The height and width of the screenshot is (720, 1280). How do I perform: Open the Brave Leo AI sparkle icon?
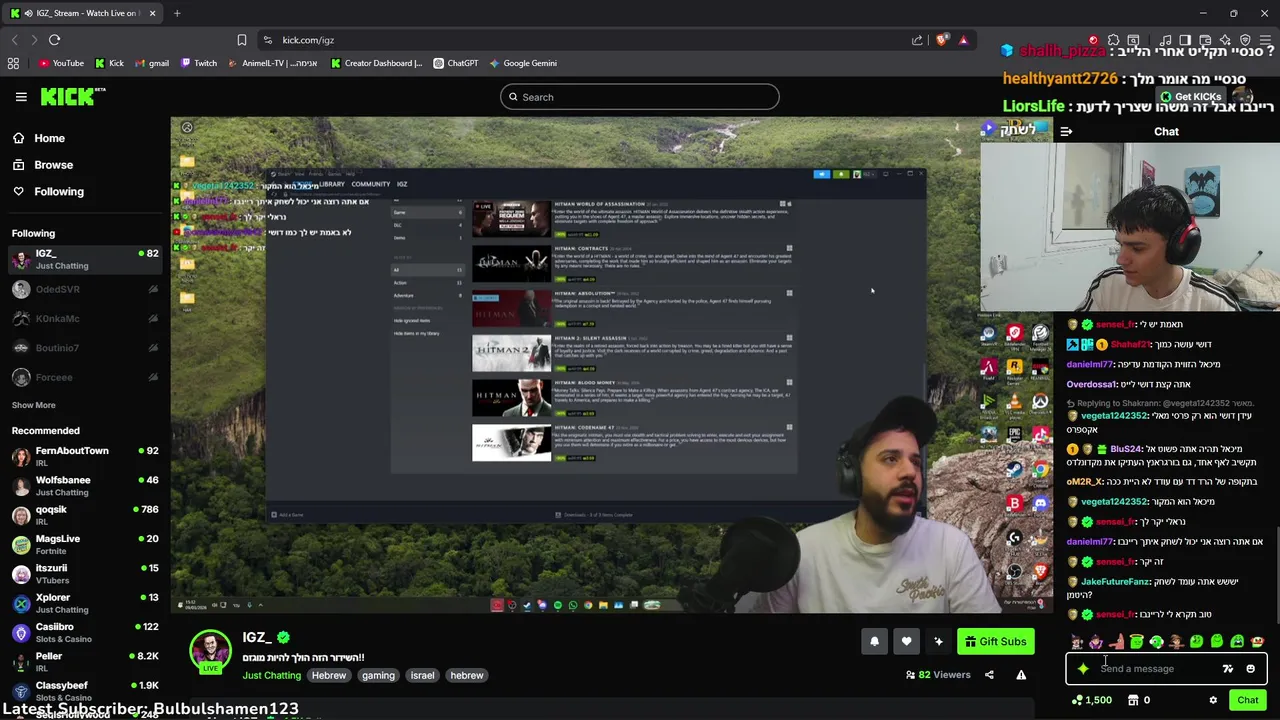pyautogui.click(x=1225, y=40)
